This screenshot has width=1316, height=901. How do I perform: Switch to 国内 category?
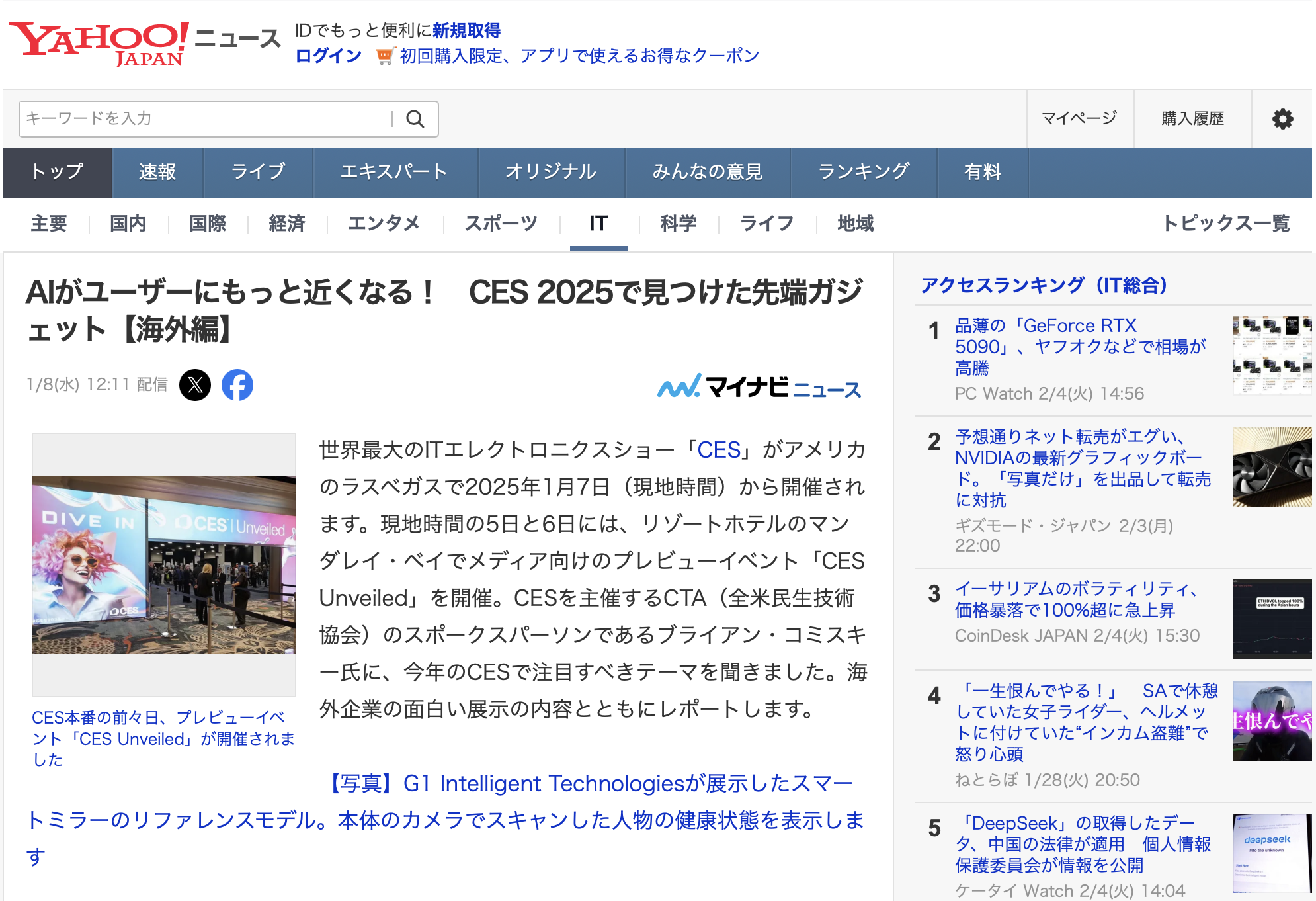128,224
